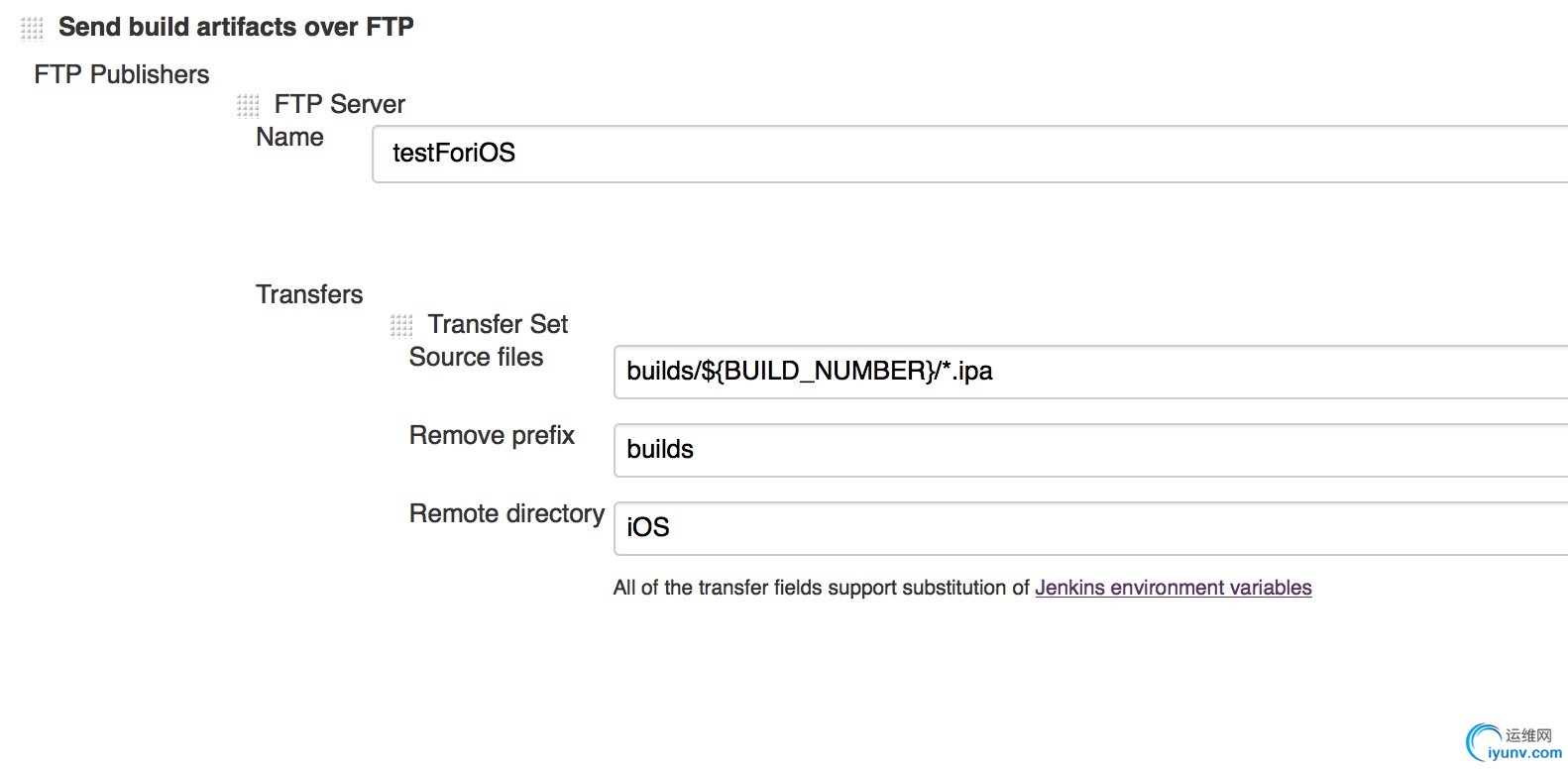Focus the Name field containing testForiOS
The width and height of the screenshot is (1568, 769).
[969, 154]
